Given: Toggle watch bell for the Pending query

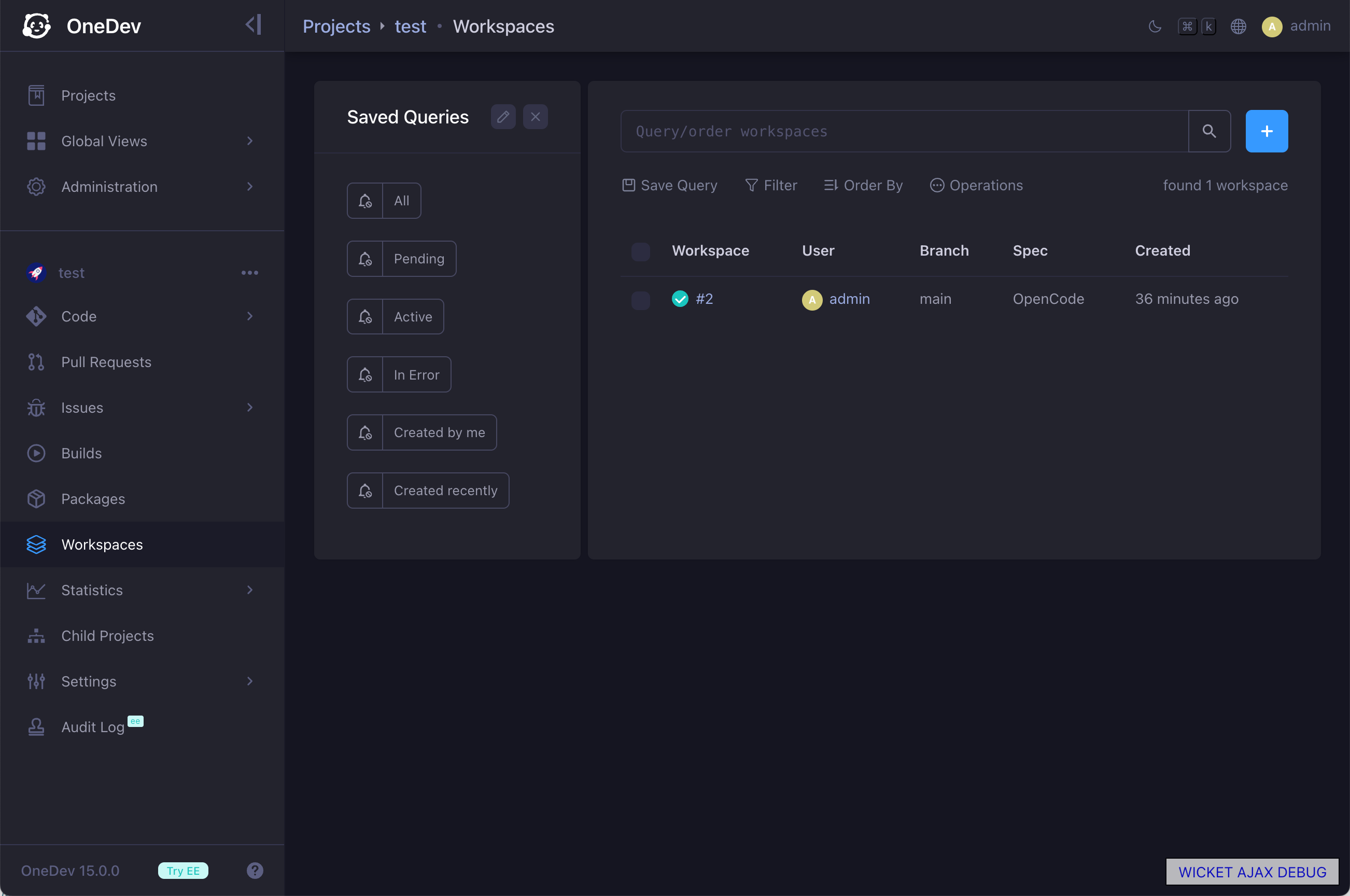Looking at the screenshot, I should coord(365,259).
